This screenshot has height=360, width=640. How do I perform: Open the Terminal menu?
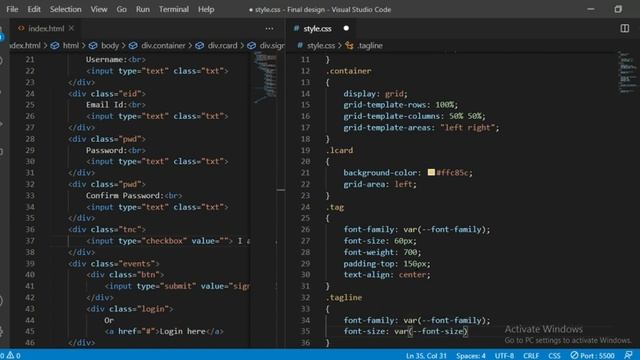pyautogui.click(x=174, y=9)
